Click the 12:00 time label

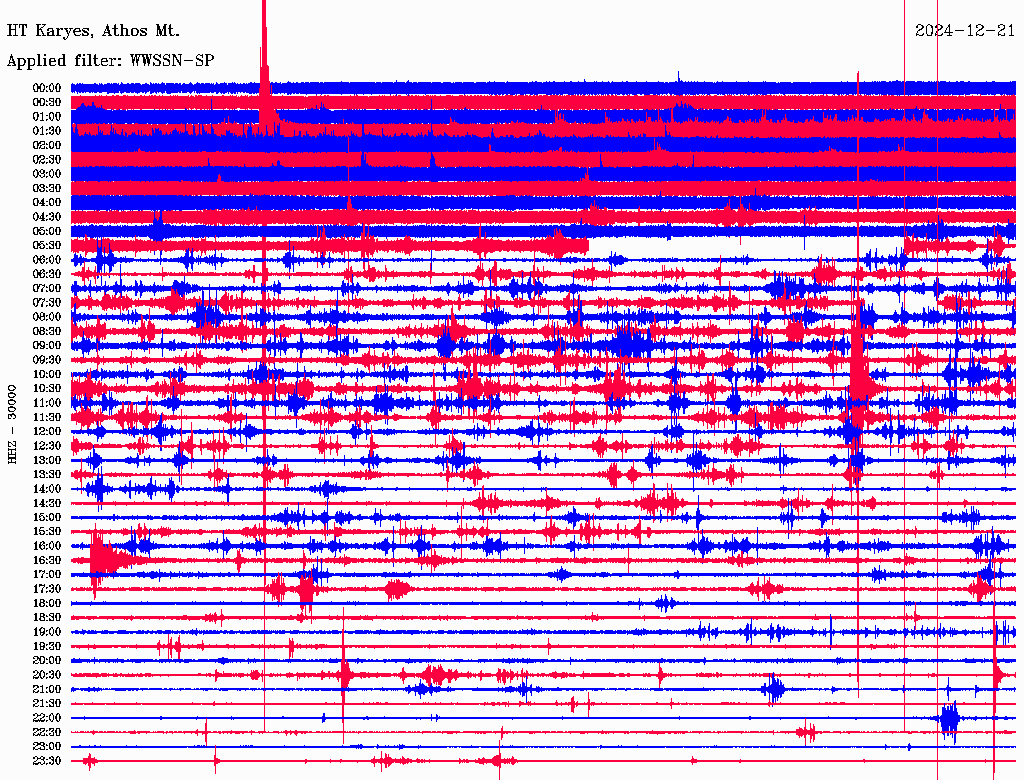click(x=47, y=431)
